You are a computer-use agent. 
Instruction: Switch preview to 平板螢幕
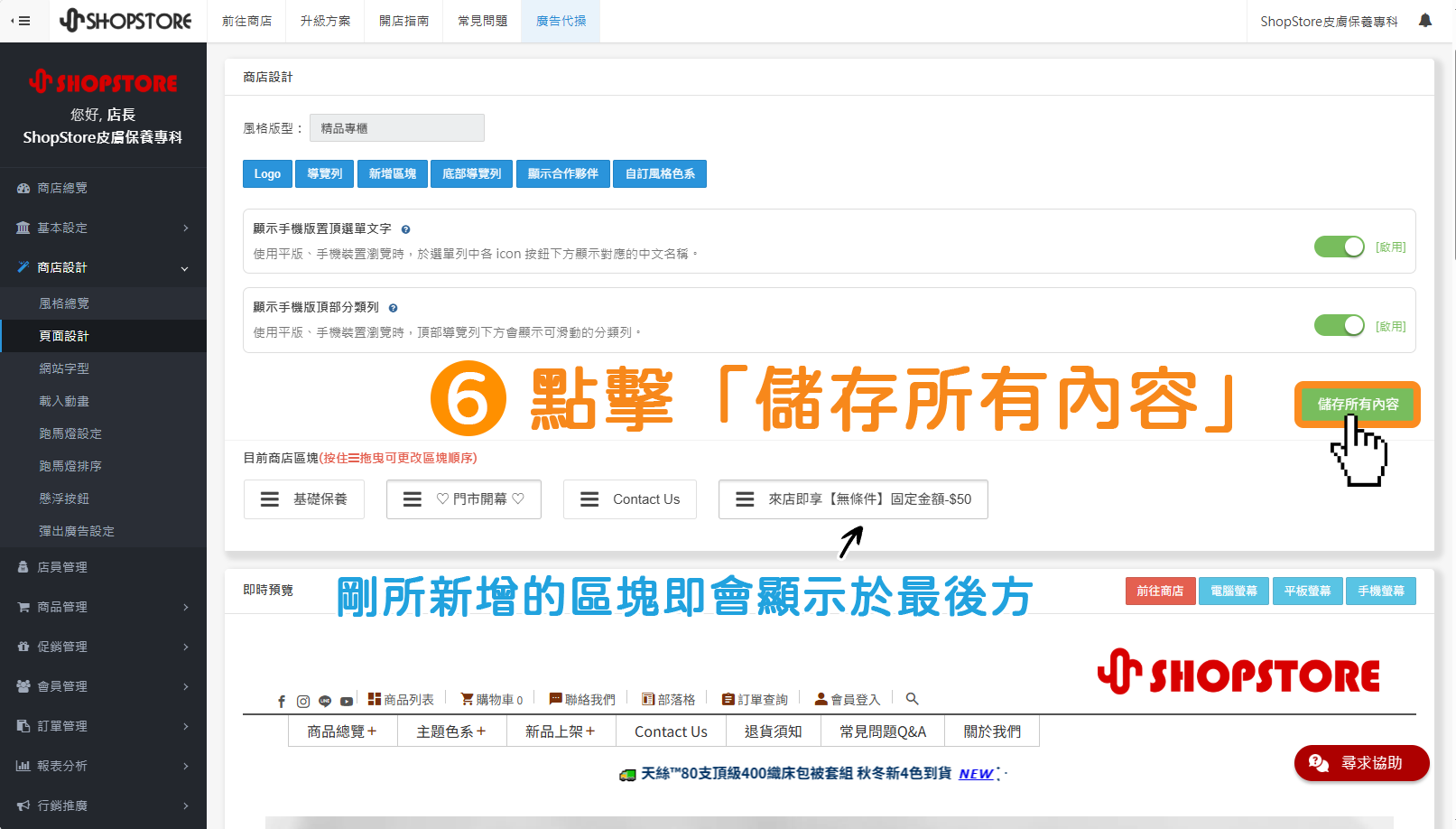coord(1307,591)
